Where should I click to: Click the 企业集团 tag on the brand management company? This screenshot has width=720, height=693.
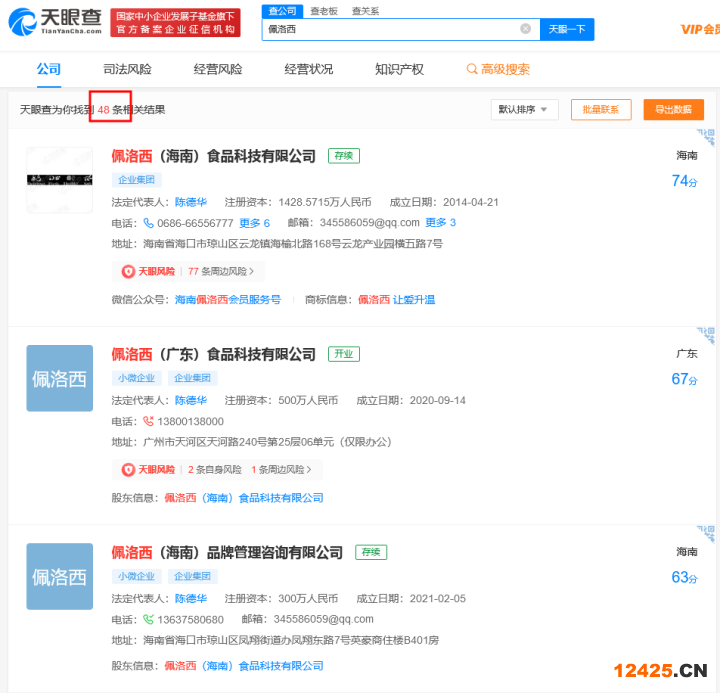[192, 576]
